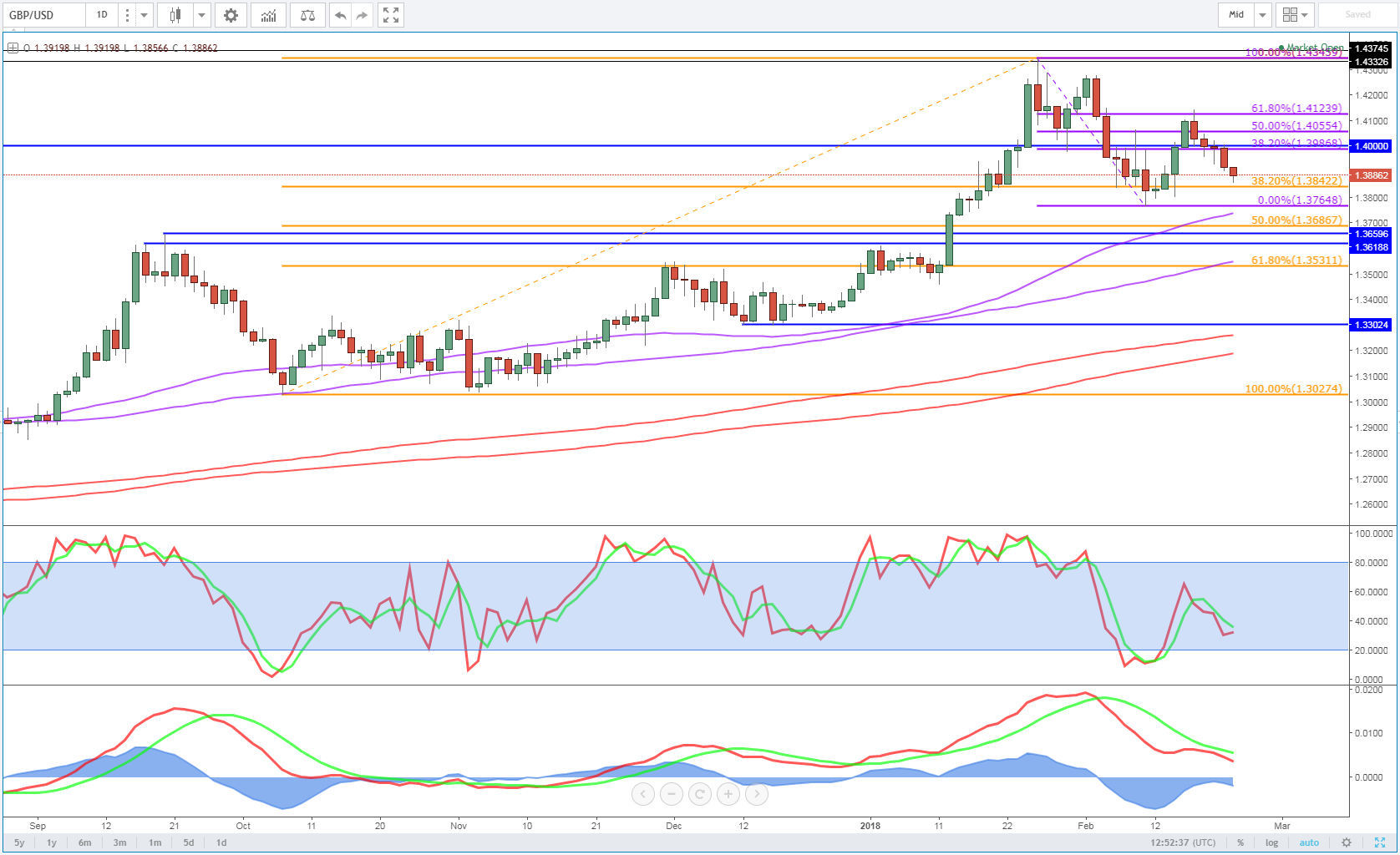The image size is (1400, 855).
Task: Click the 1.36596 blue price label
Action: 1371,235
